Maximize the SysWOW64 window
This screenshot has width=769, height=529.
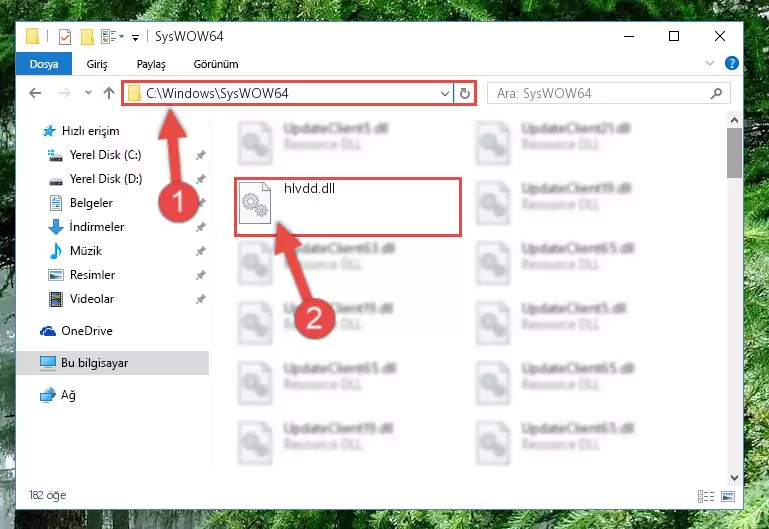(674, 36)
